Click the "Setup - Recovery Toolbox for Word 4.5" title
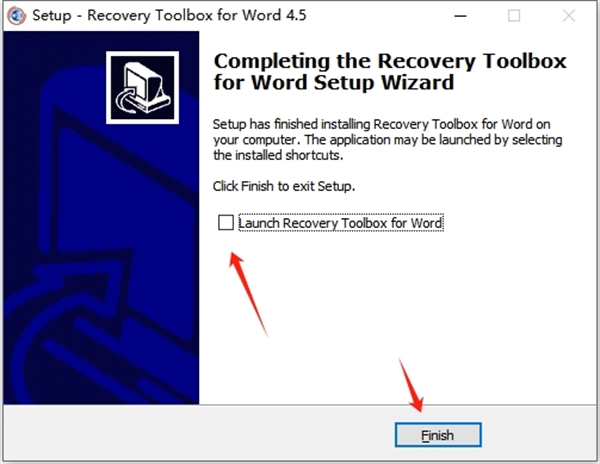Image resolution: width=600 pixels, height=464 pixels. (x=170, y=16)
